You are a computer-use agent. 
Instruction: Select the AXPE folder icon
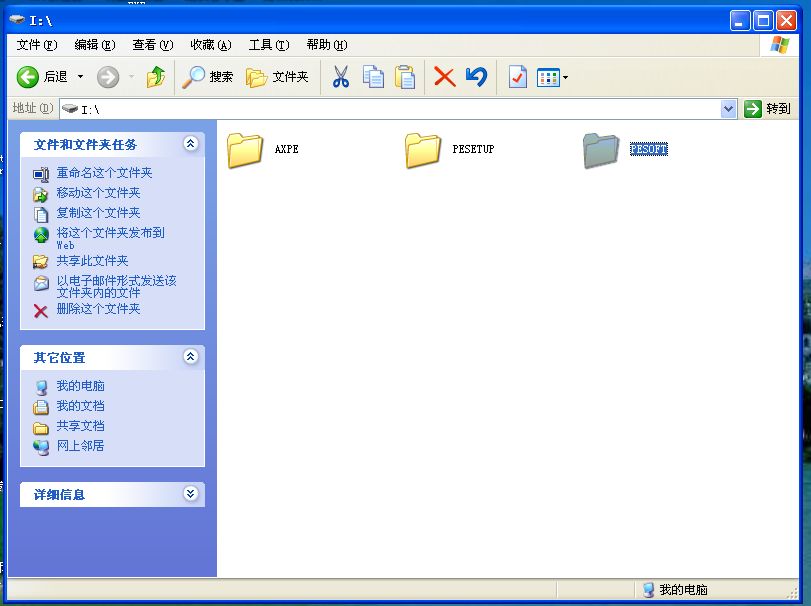(245, 150)
